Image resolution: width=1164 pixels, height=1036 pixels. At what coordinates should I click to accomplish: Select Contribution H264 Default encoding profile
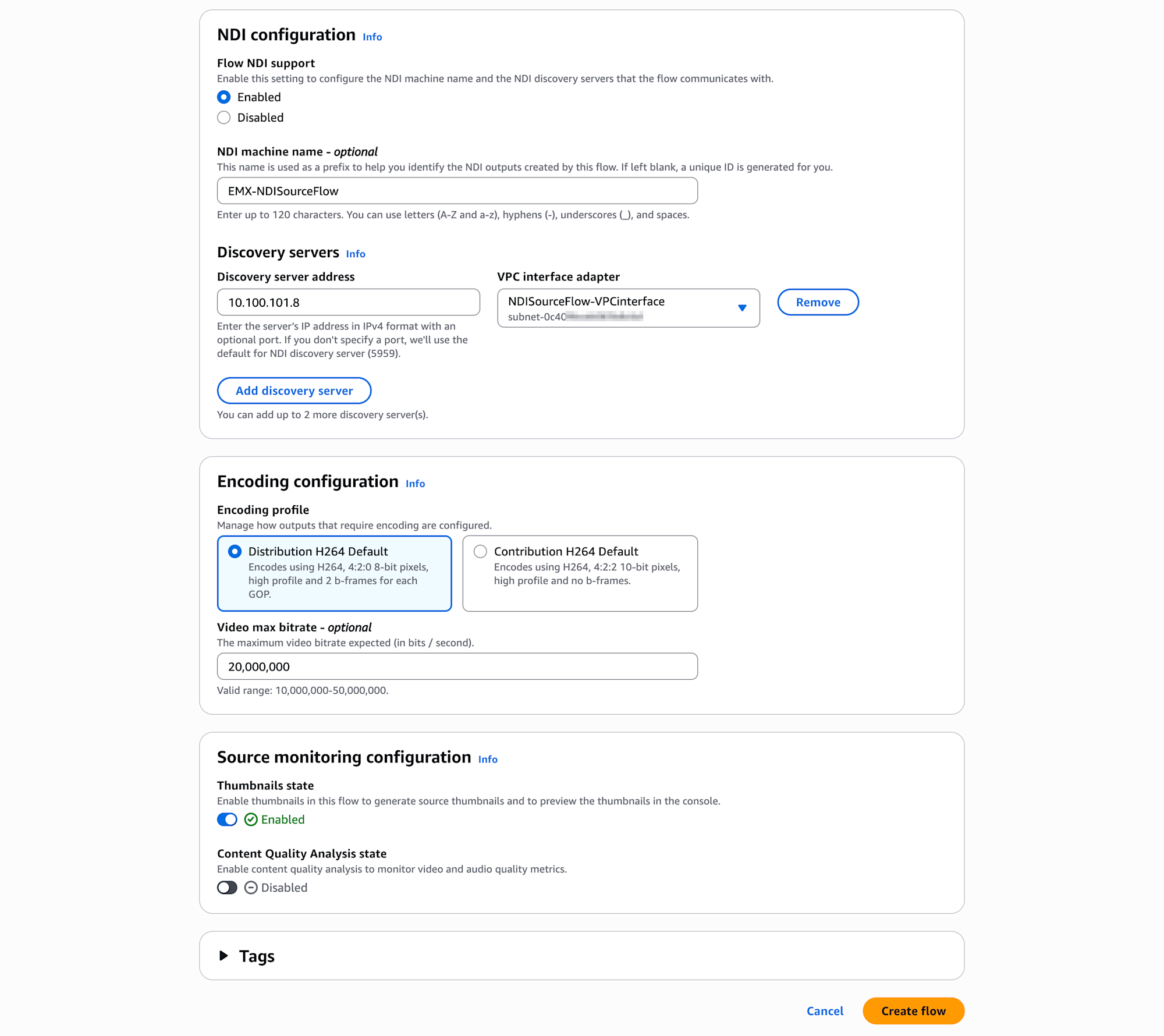481,552
